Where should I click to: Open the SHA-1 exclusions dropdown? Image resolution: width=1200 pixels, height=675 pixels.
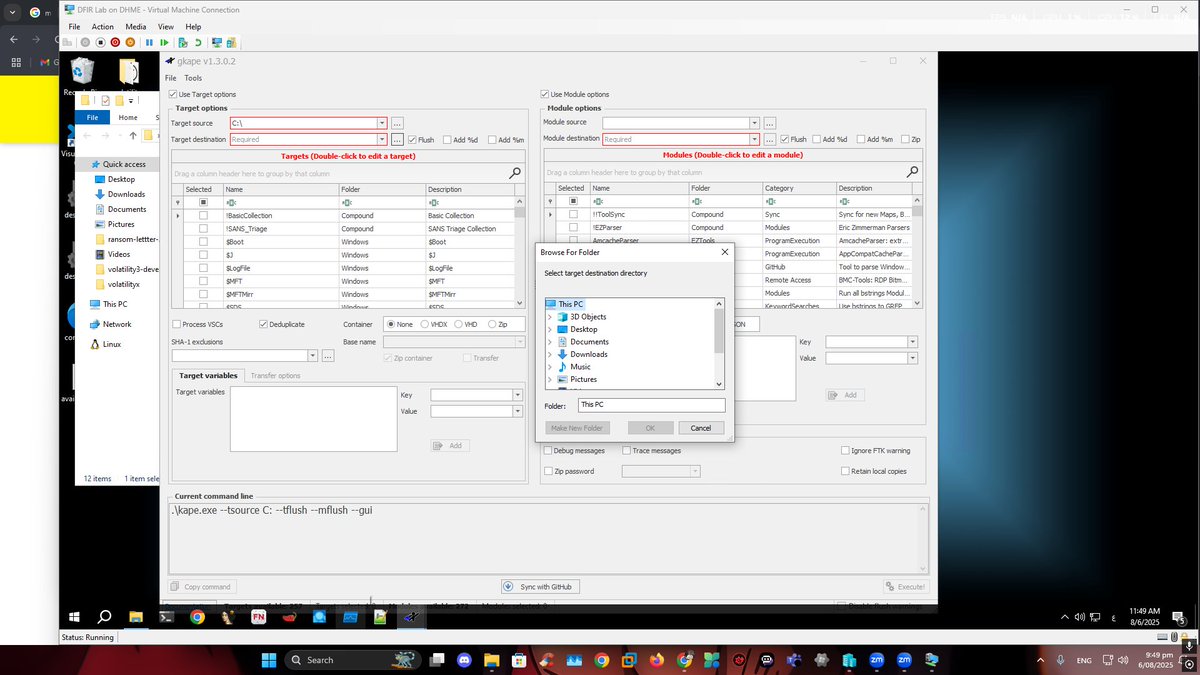tap(313, 355)
